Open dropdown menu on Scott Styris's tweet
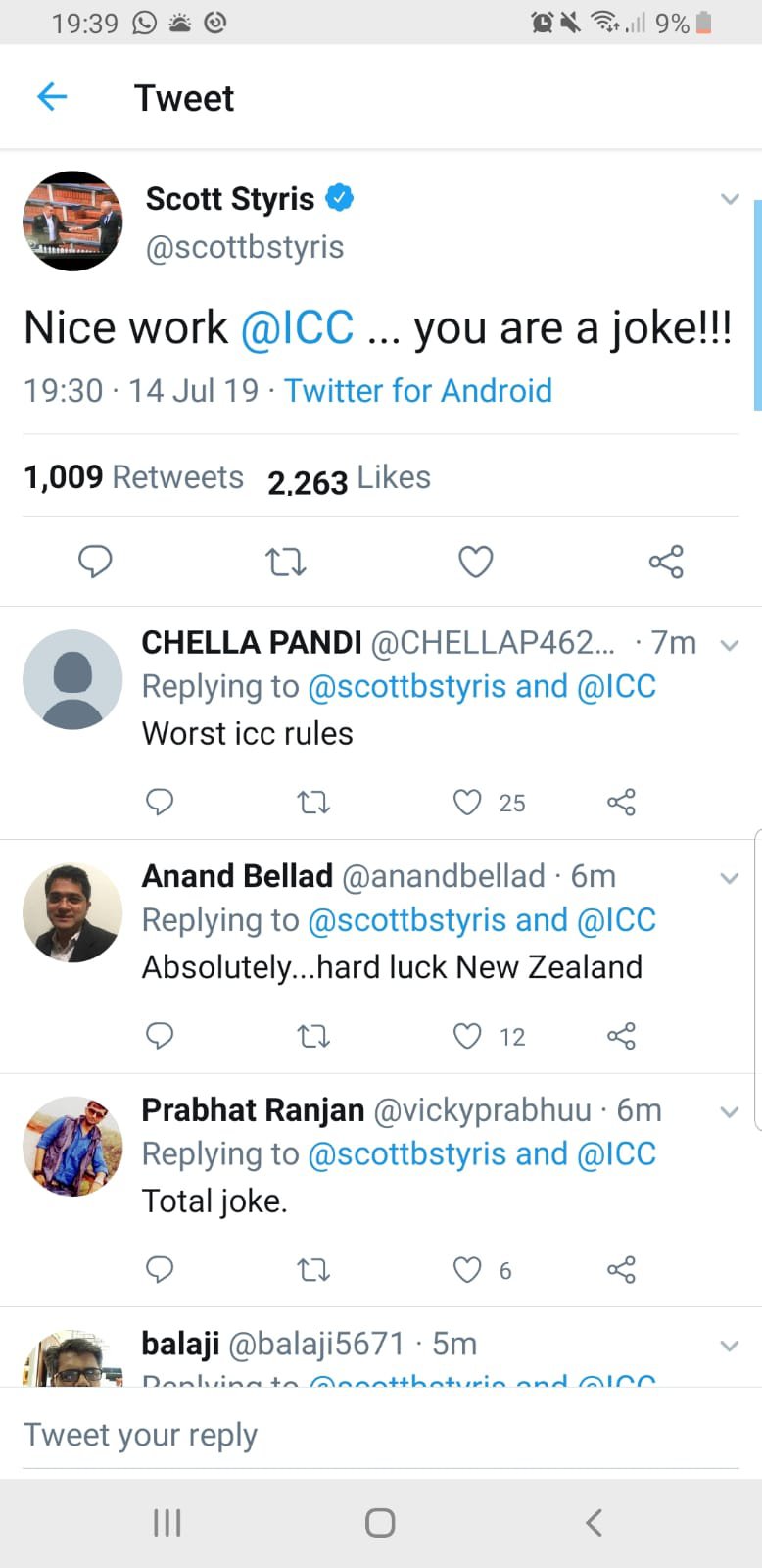This screenshot has height=1568, width=762. point(730,199)
